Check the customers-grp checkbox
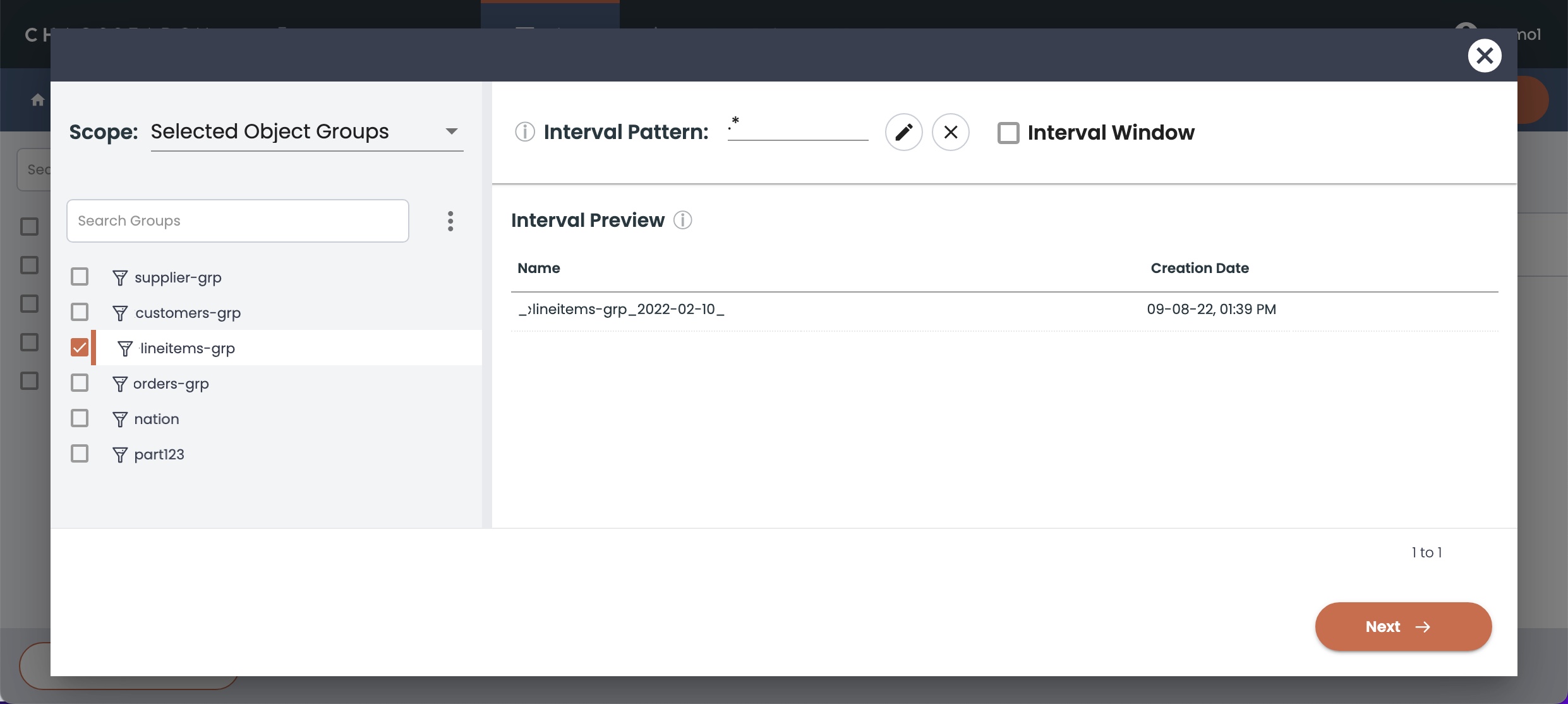 80,312
